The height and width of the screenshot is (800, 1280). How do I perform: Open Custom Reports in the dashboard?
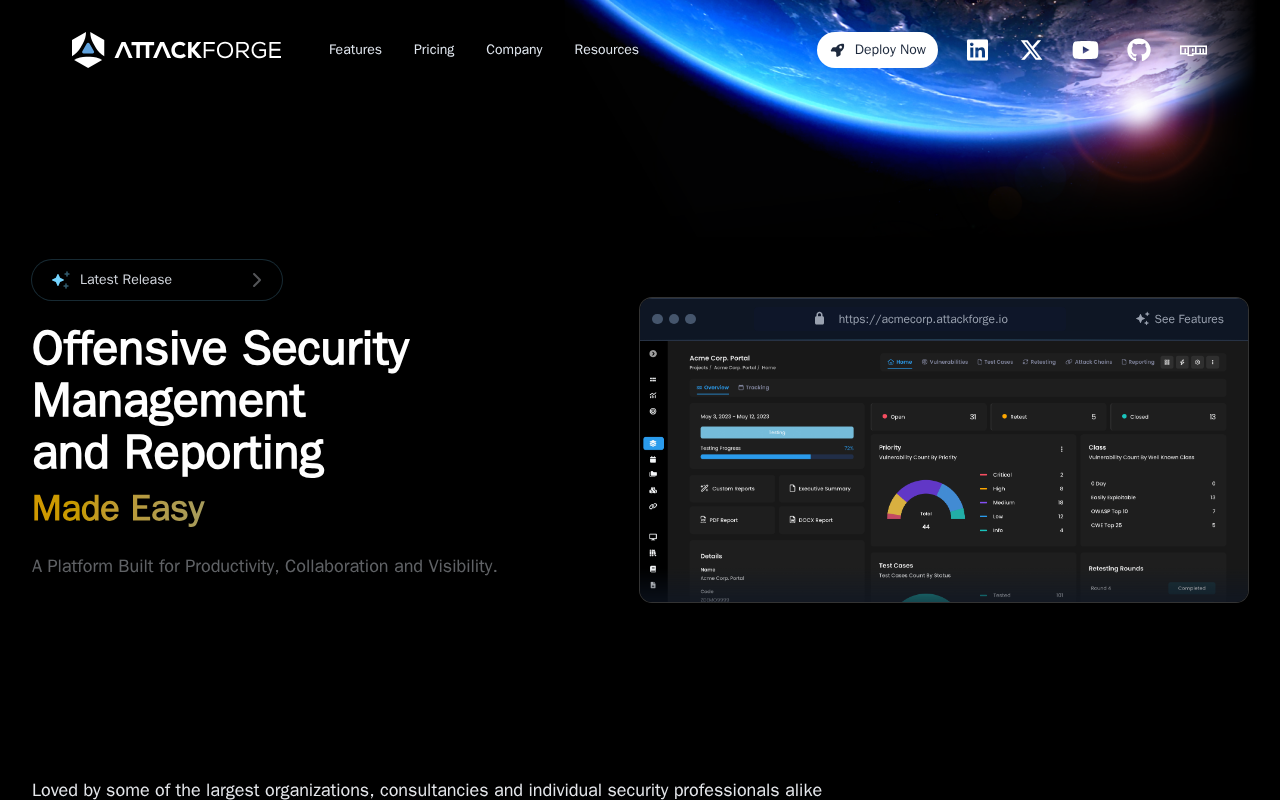(x=732, y=489)
